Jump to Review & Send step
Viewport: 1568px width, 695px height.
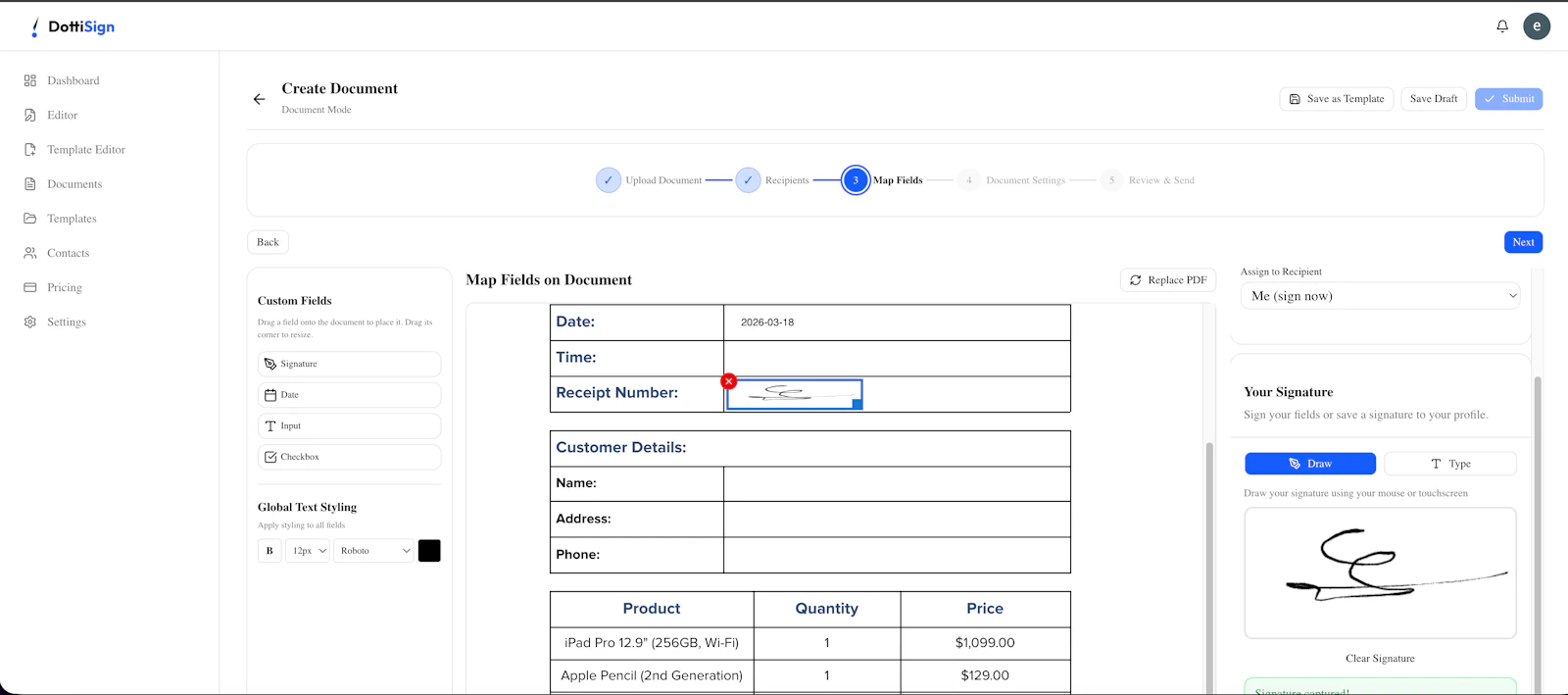(1148, 180)
